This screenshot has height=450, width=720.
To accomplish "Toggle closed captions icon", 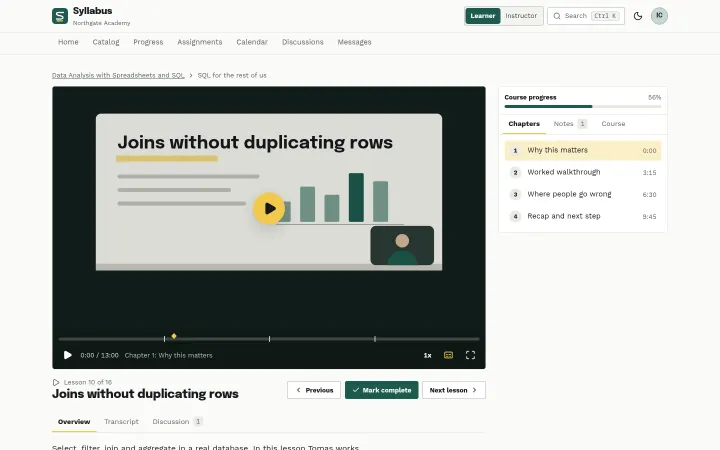I will 448,355.
